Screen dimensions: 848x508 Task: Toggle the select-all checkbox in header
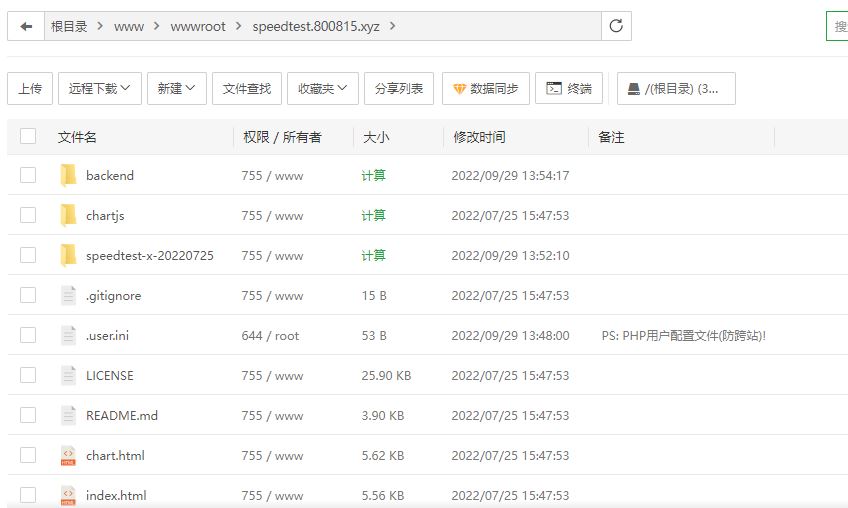pyautogui.click(x=28, y=137)
